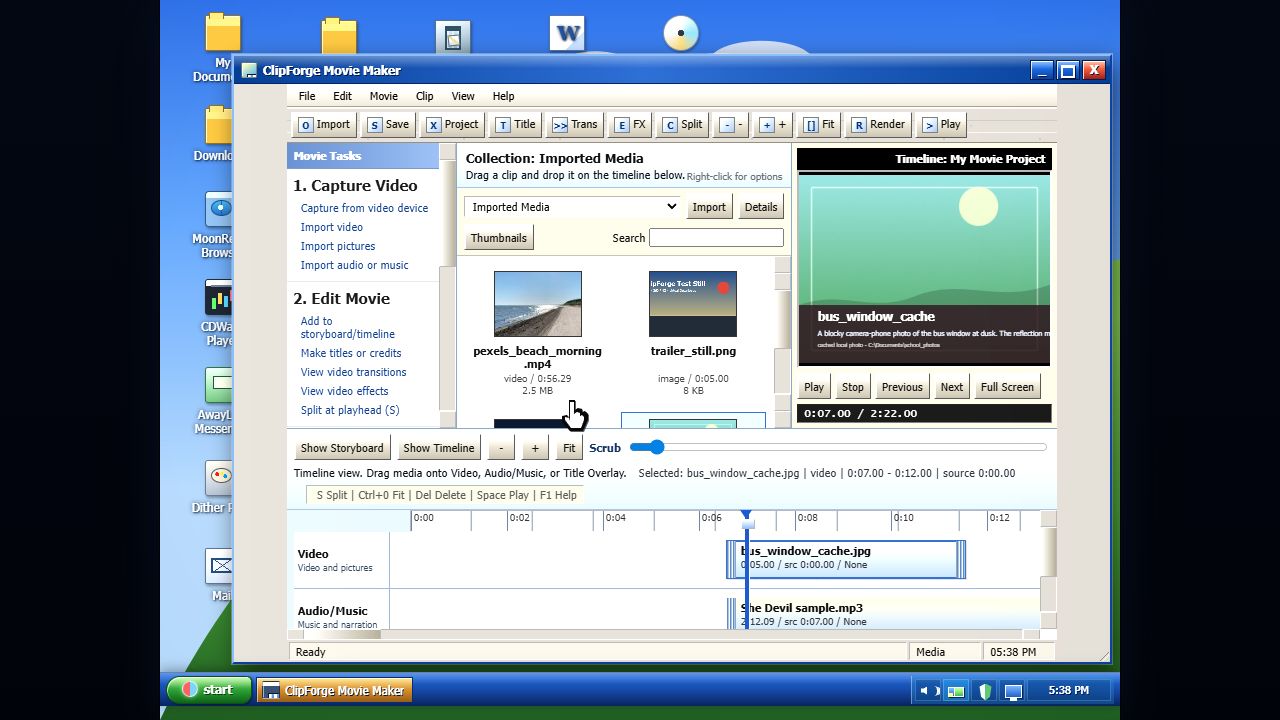
Task: Click the Scrub slider handle
Action: click(x=655, y=447)
